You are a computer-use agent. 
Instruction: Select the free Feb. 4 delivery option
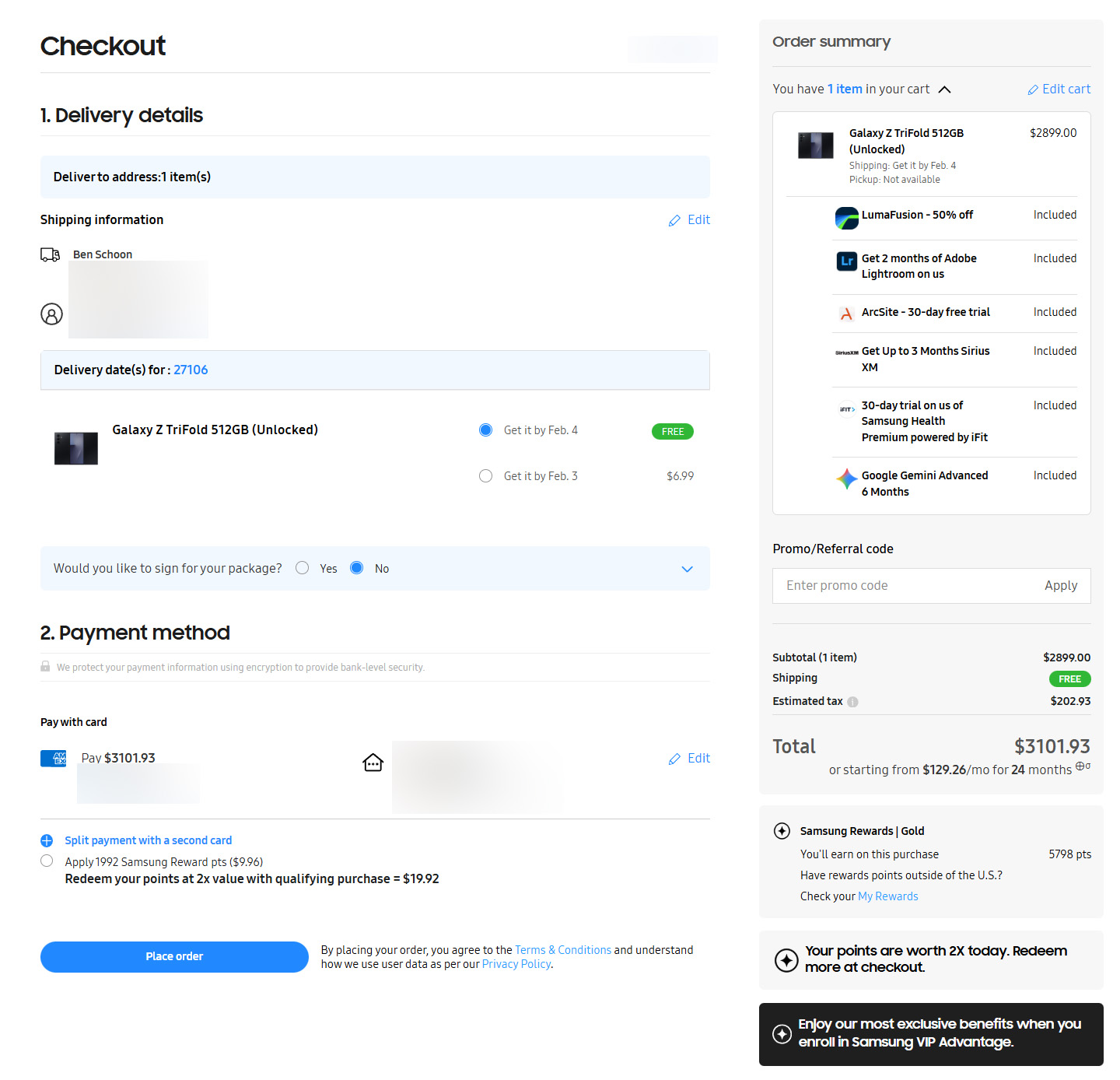486,430
